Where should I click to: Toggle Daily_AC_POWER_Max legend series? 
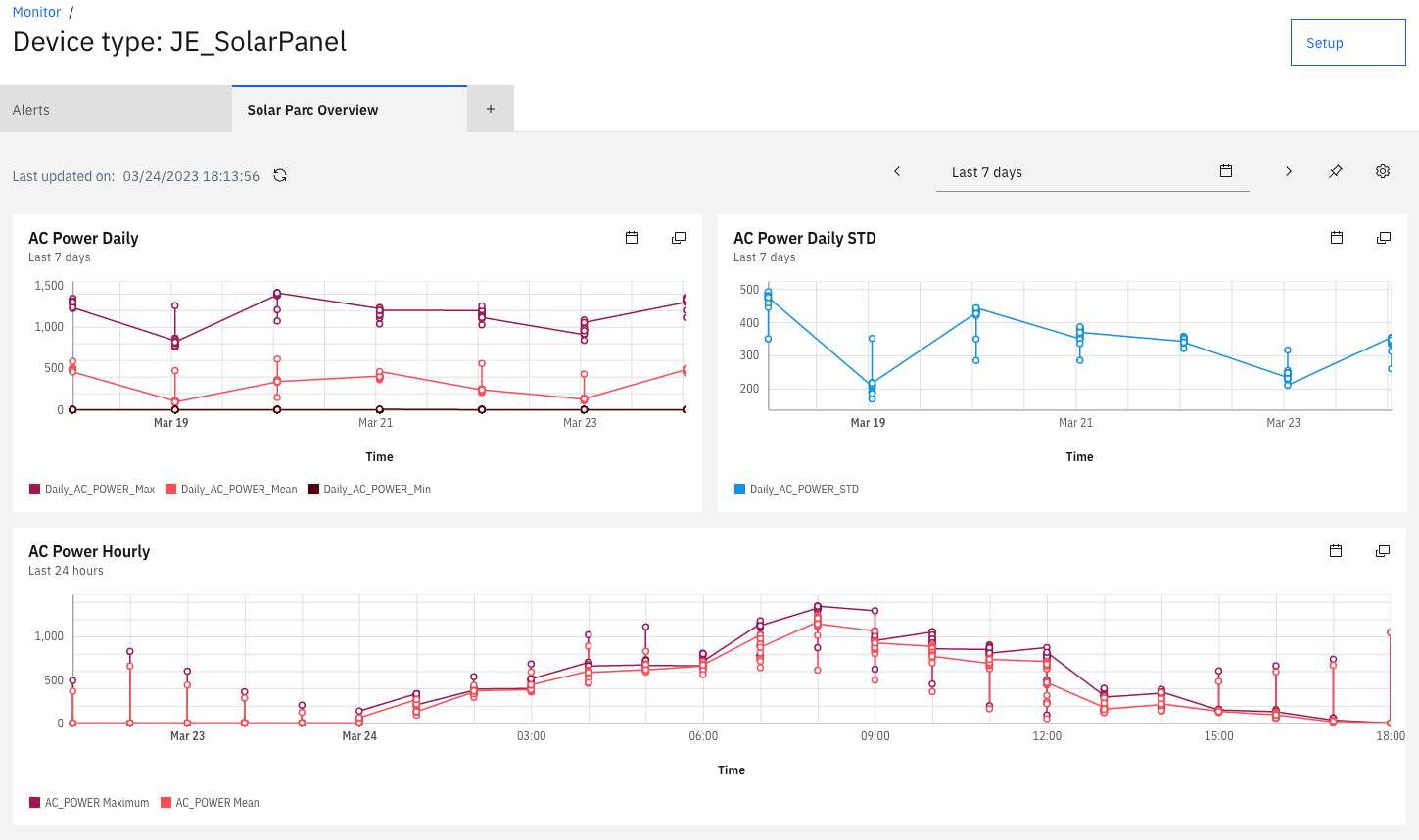pyautogui.click(x=92, y=490)
